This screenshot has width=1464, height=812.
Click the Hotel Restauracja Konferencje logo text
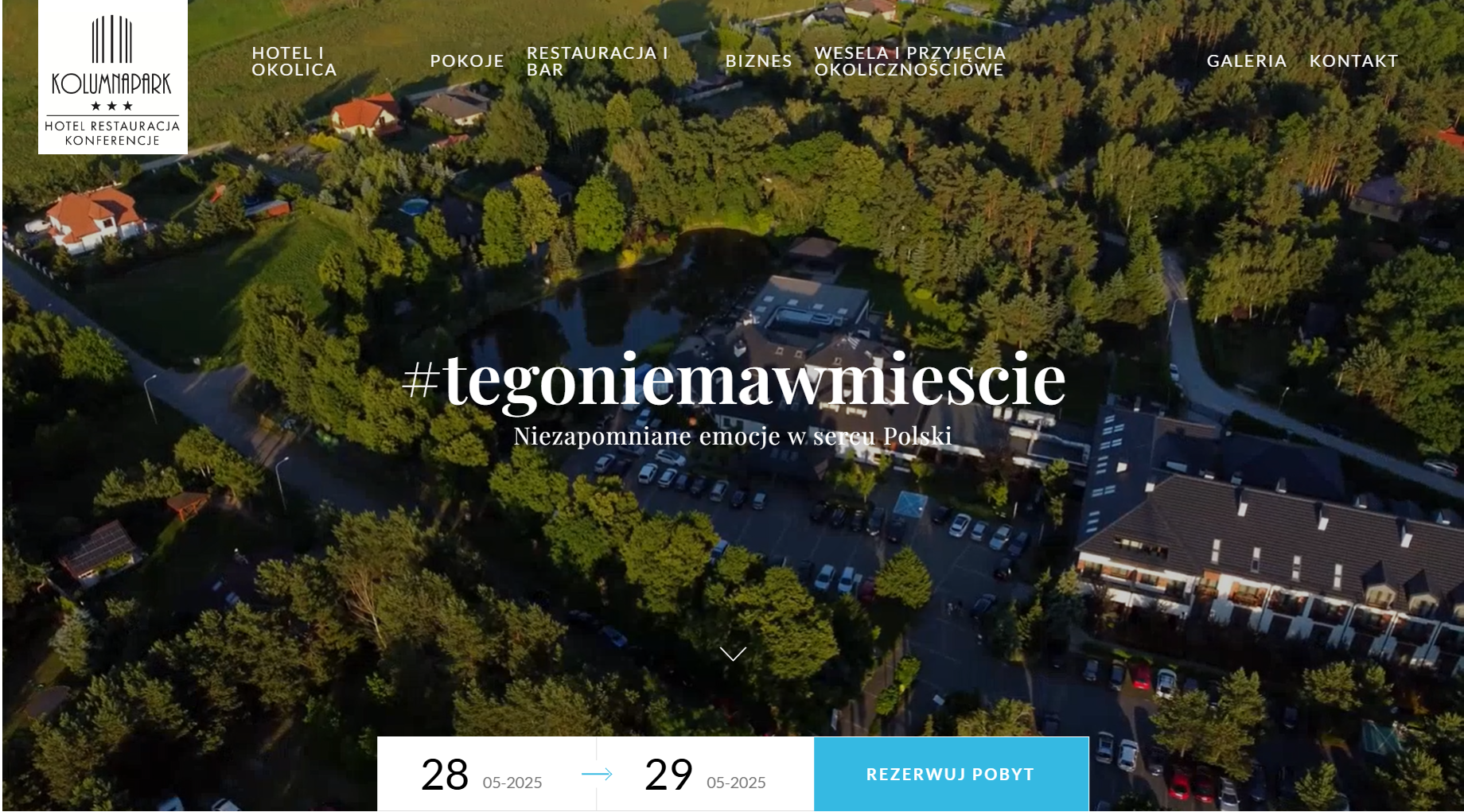point(112,133)
